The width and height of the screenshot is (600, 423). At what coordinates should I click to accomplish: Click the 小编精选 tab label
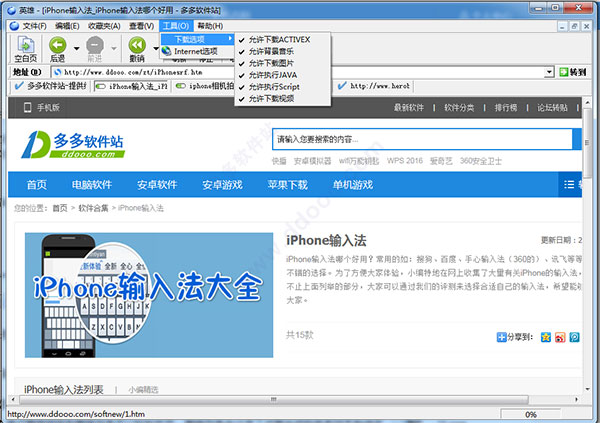(143, 390)
